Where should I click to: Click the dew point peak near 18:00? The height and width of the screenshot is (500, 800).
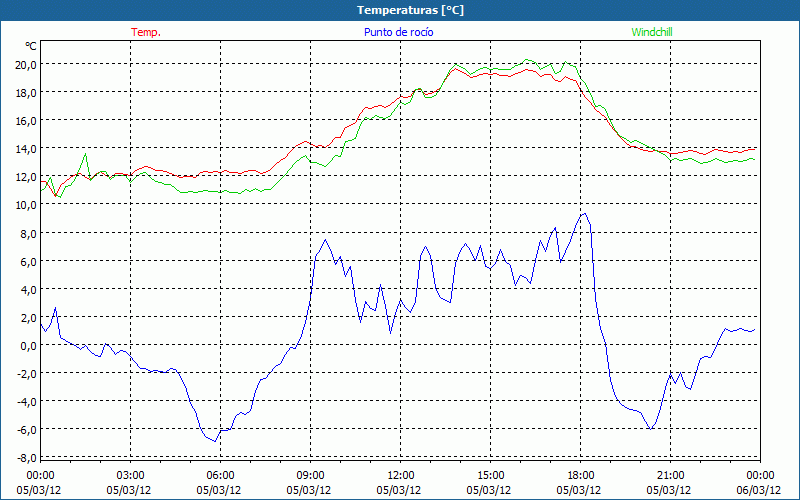point(585,214)
